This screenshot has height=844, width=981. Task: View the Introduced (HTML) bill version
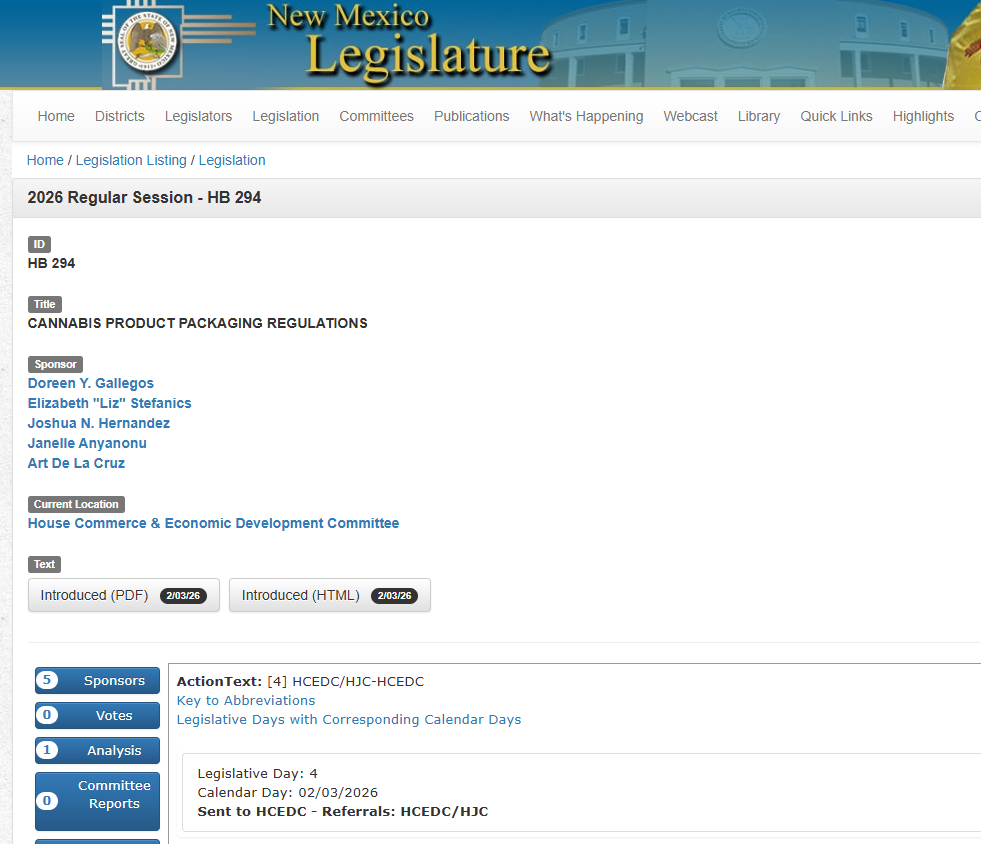click(329, 595)
